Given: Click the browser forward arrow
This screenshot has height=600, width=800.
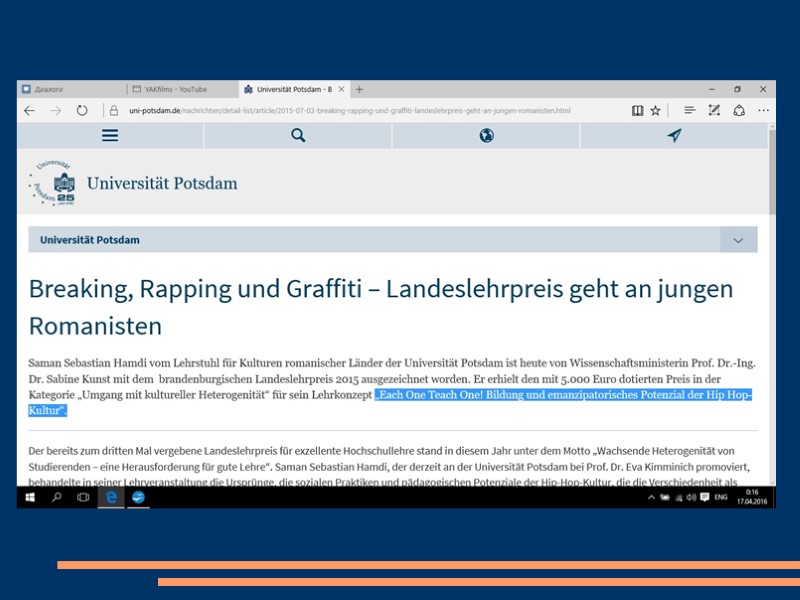Looking at the screenshot, I should tap(56, 110).
